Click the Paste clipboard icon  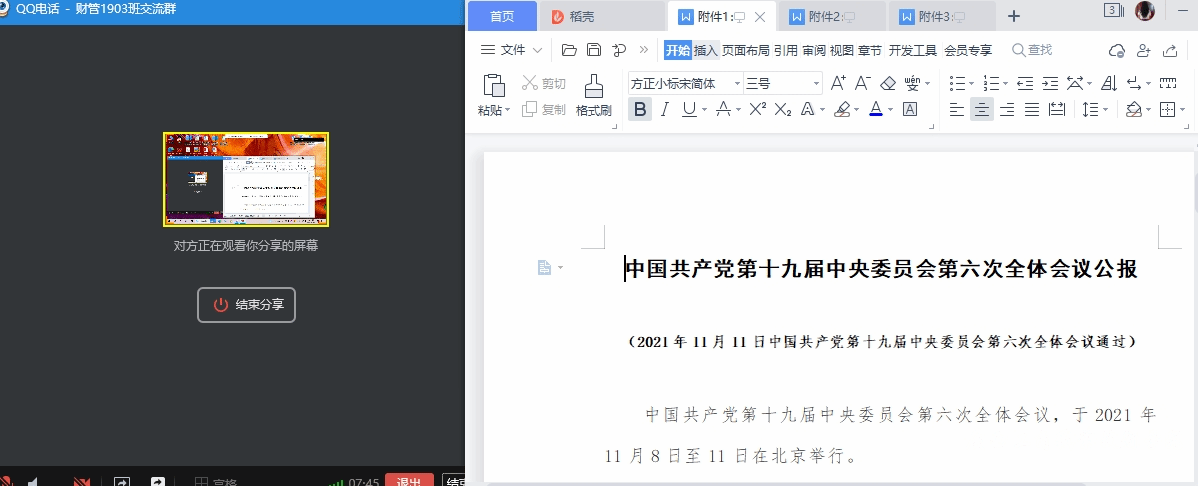[x=494, y=86]
